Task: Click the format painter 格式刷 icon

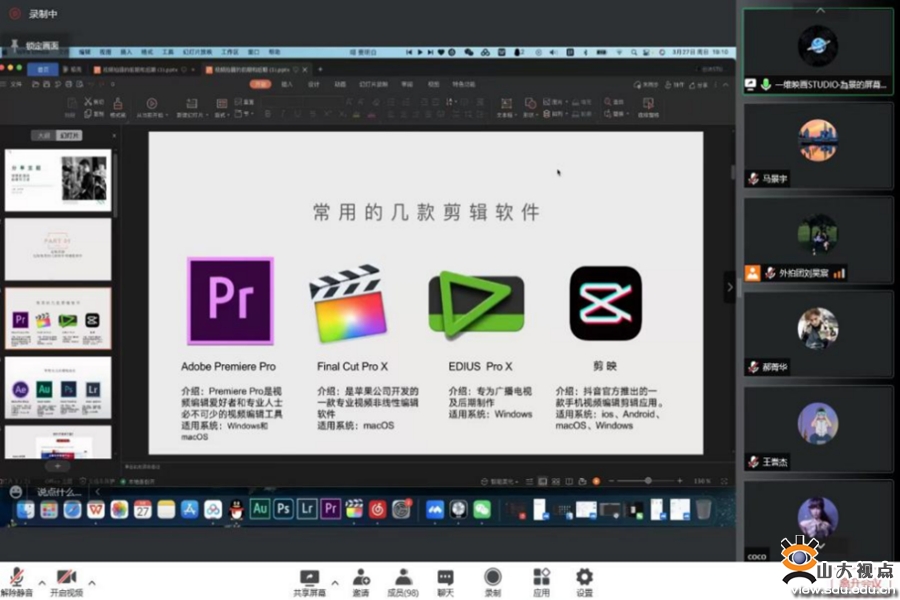Action: click(x=118, y=103)
